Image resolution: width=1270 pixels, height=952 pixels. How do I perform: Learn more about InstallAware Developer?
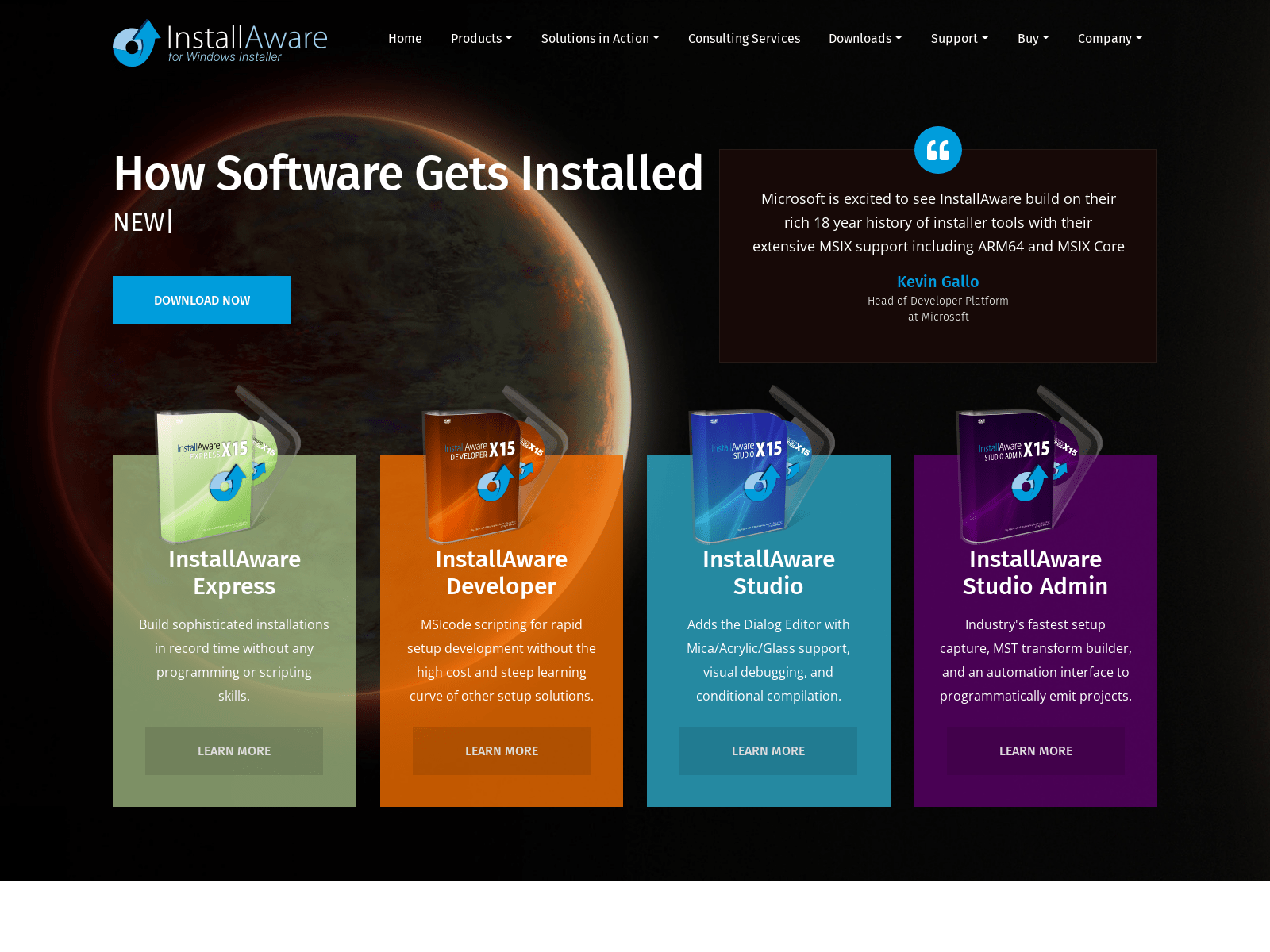coord(502,750)
